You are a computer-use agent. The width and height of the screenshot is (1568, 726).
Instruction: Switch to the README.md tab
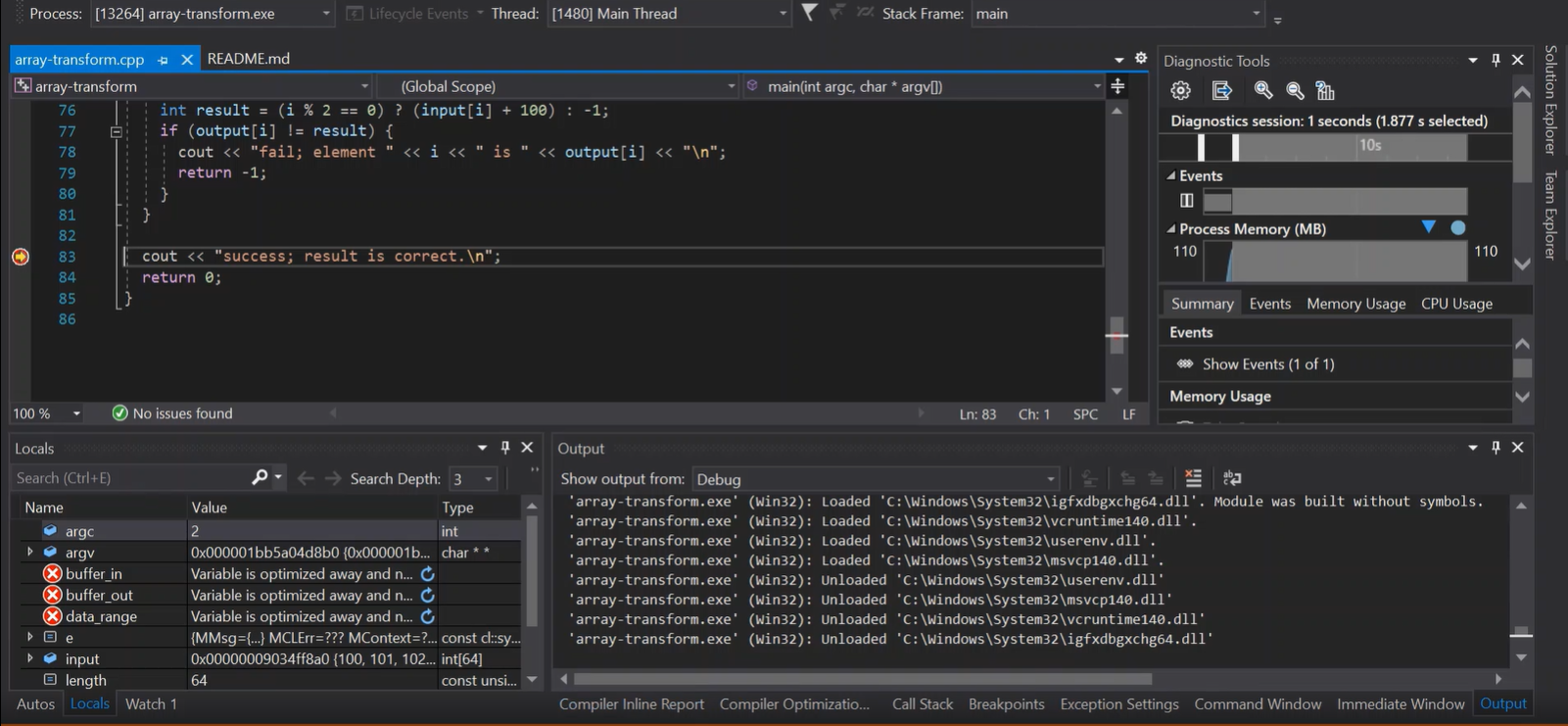click(249, 59)
